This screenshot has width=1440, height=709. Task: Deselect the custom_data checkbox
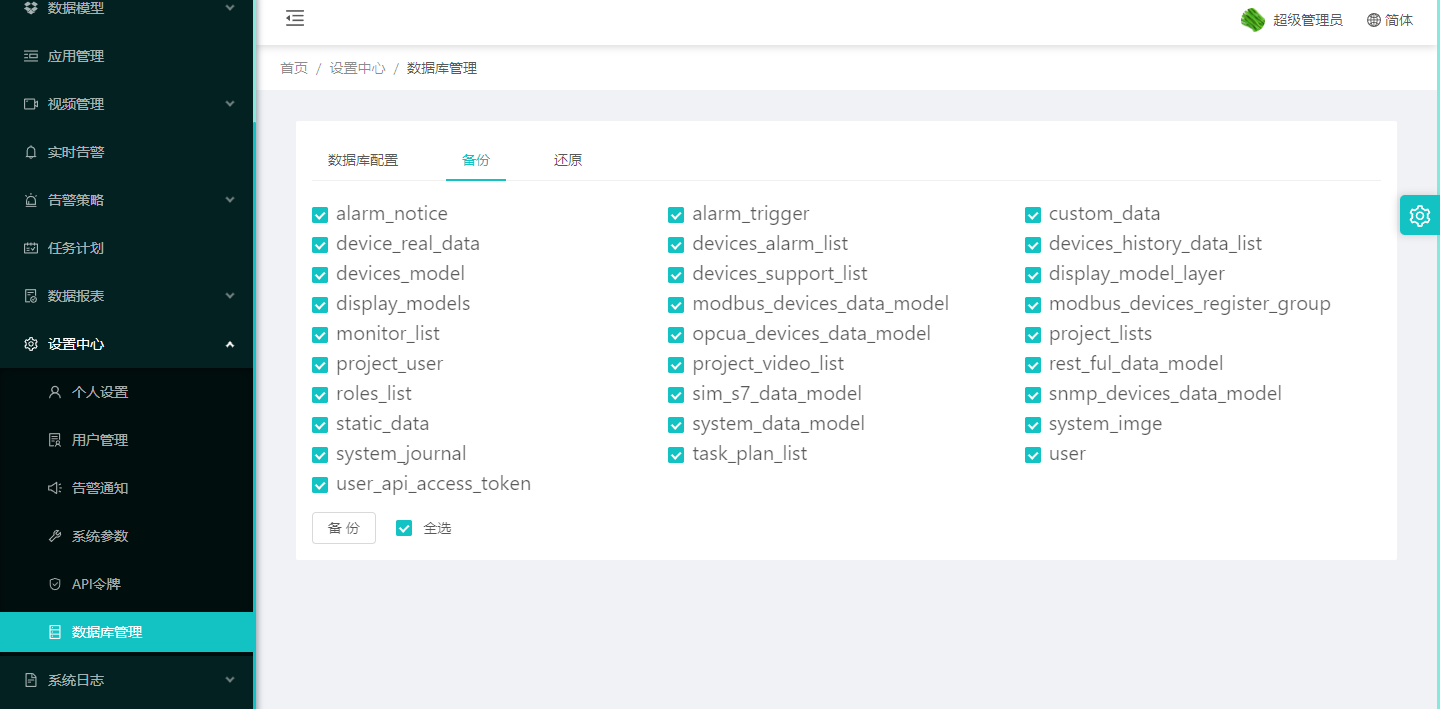pos(1033,215)
